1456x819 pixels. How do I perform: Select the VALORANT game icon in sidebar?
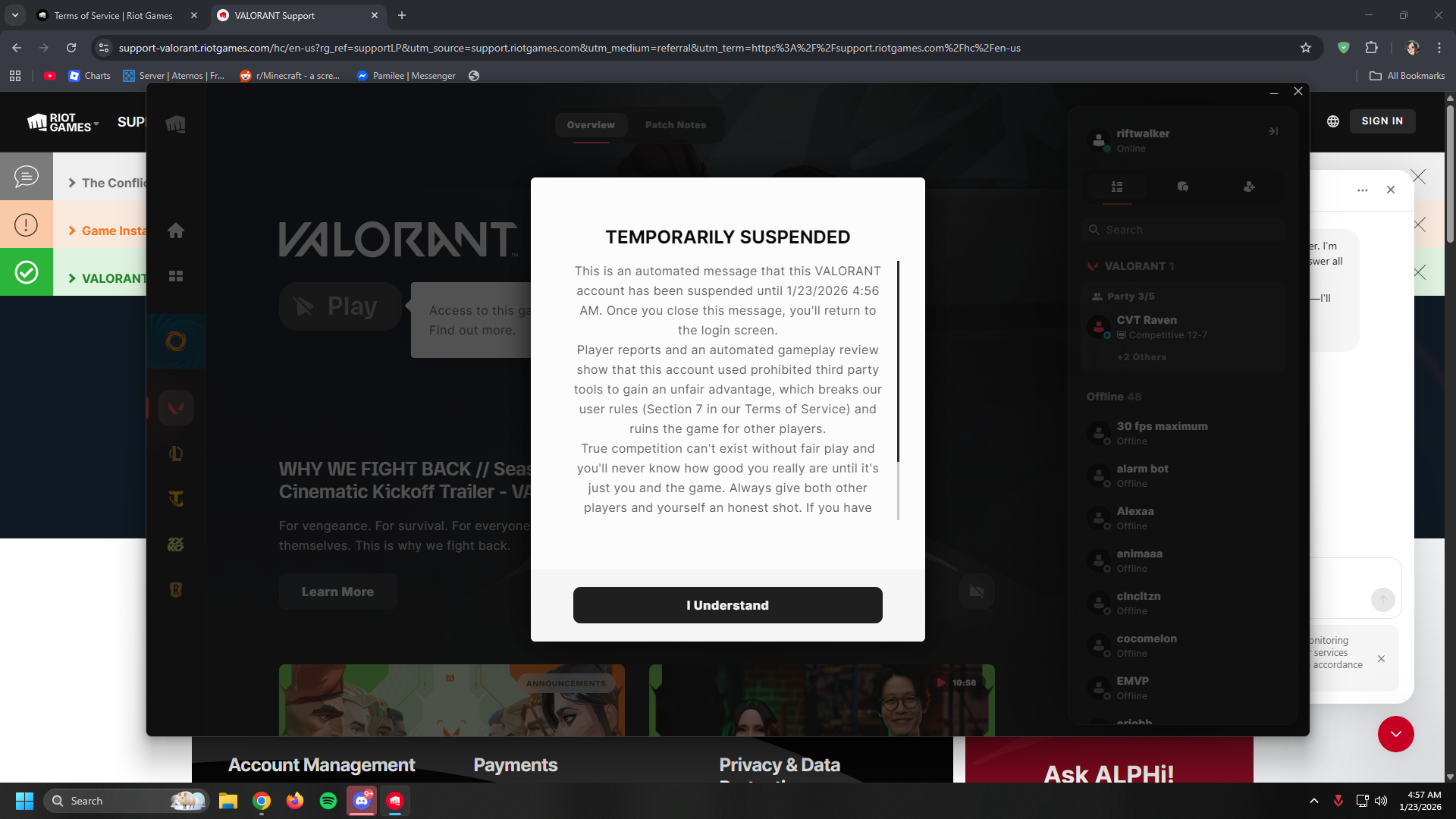pos(176,409)
